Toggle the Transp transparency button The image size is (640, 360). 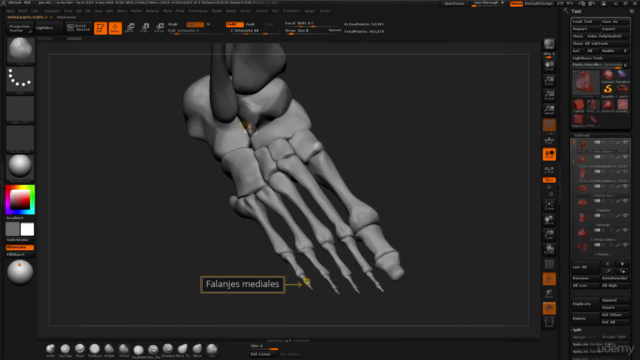(x=549, y=279)
